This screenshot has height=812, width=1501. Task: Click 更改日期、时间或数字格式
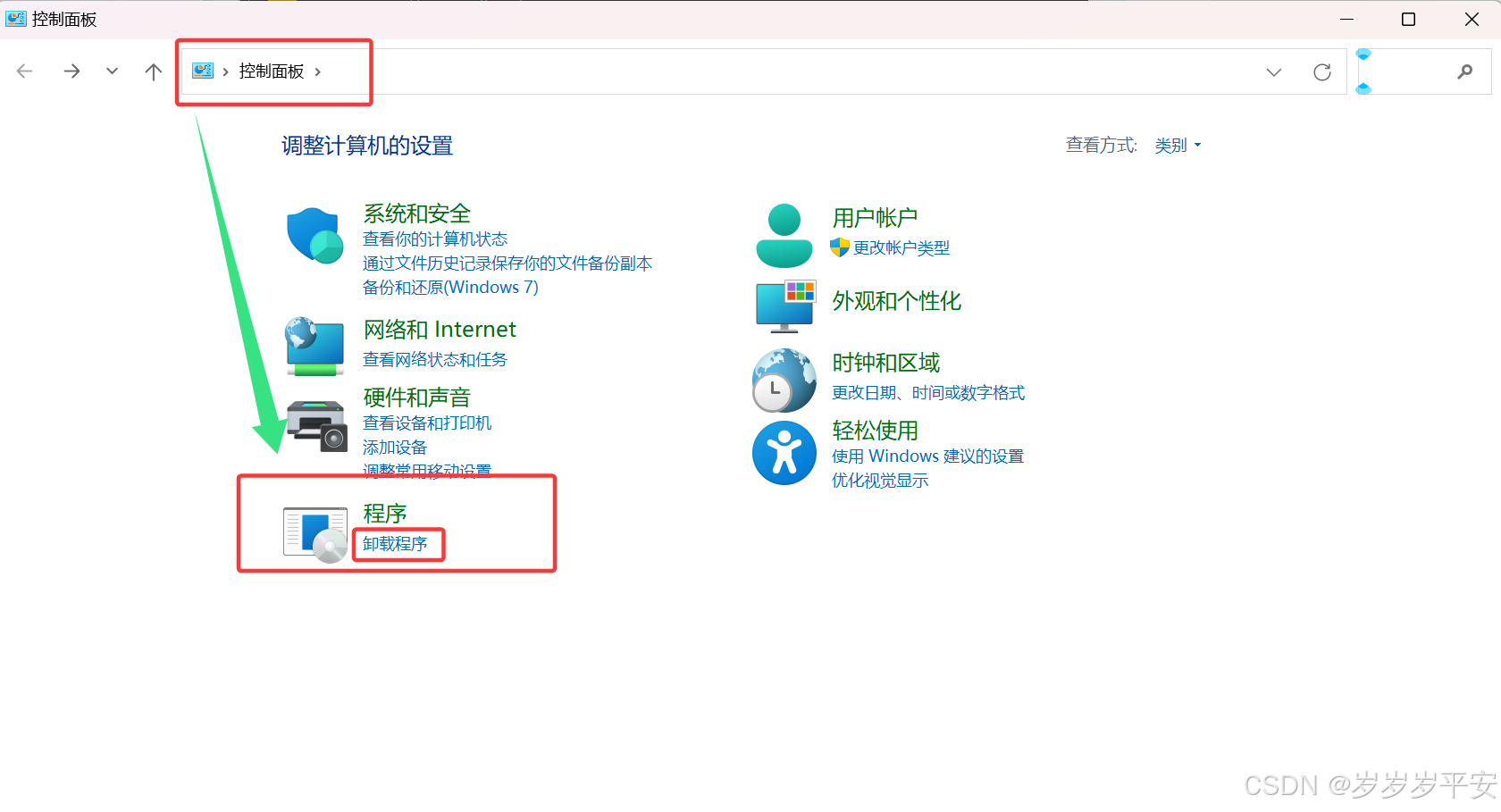coord(928,393)
